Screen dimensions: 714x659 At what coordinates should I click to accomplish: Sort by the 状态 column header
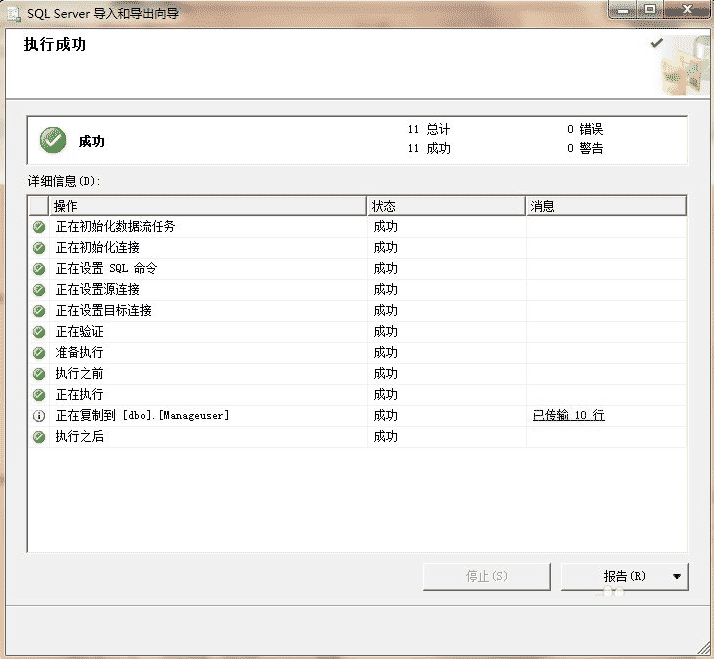point(446,206)
